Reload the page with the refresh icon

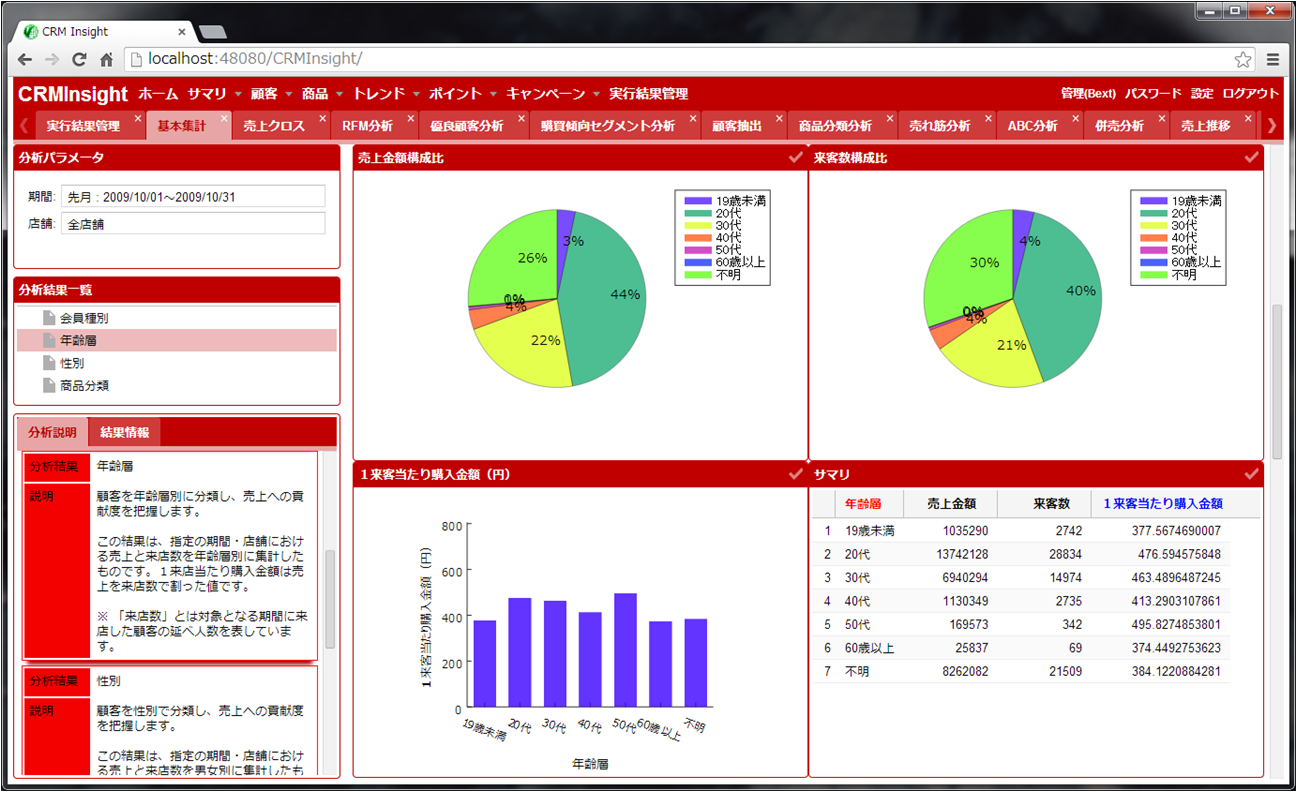[x=79, y=59]
